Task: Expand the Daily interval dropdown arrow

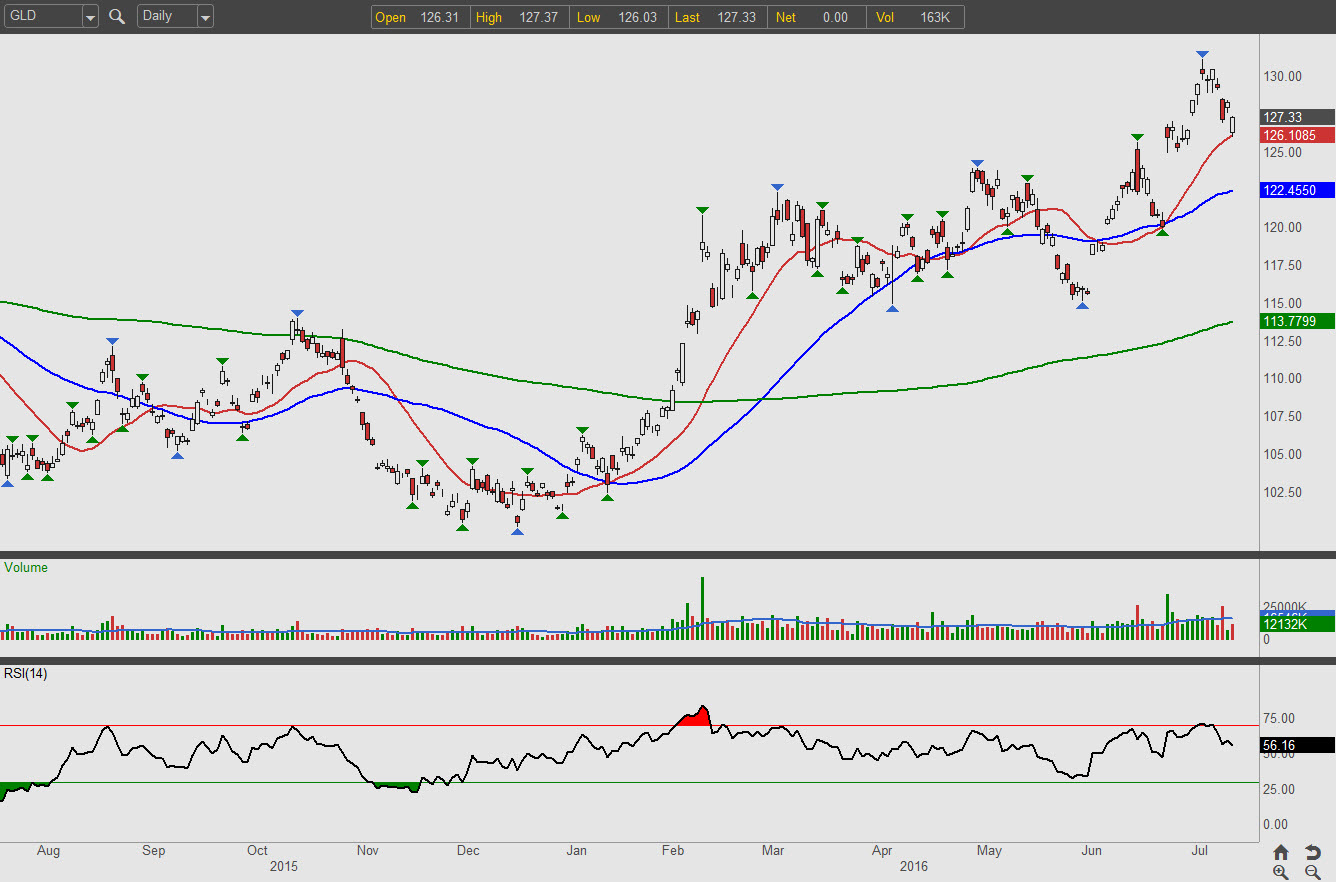Action: (x=205, y=17)
